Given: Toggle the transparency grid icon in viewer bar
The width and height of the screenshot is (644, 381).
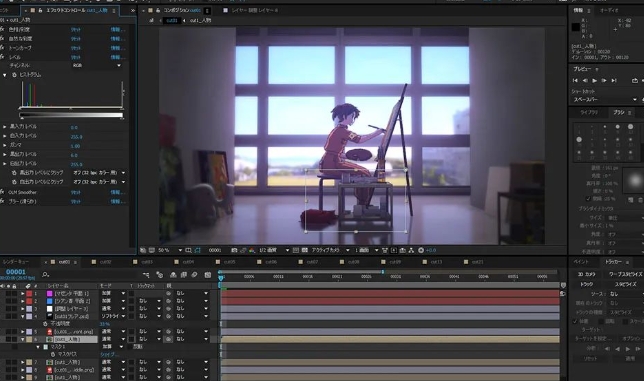Looking at the screenshot, I should pos(305,250).
